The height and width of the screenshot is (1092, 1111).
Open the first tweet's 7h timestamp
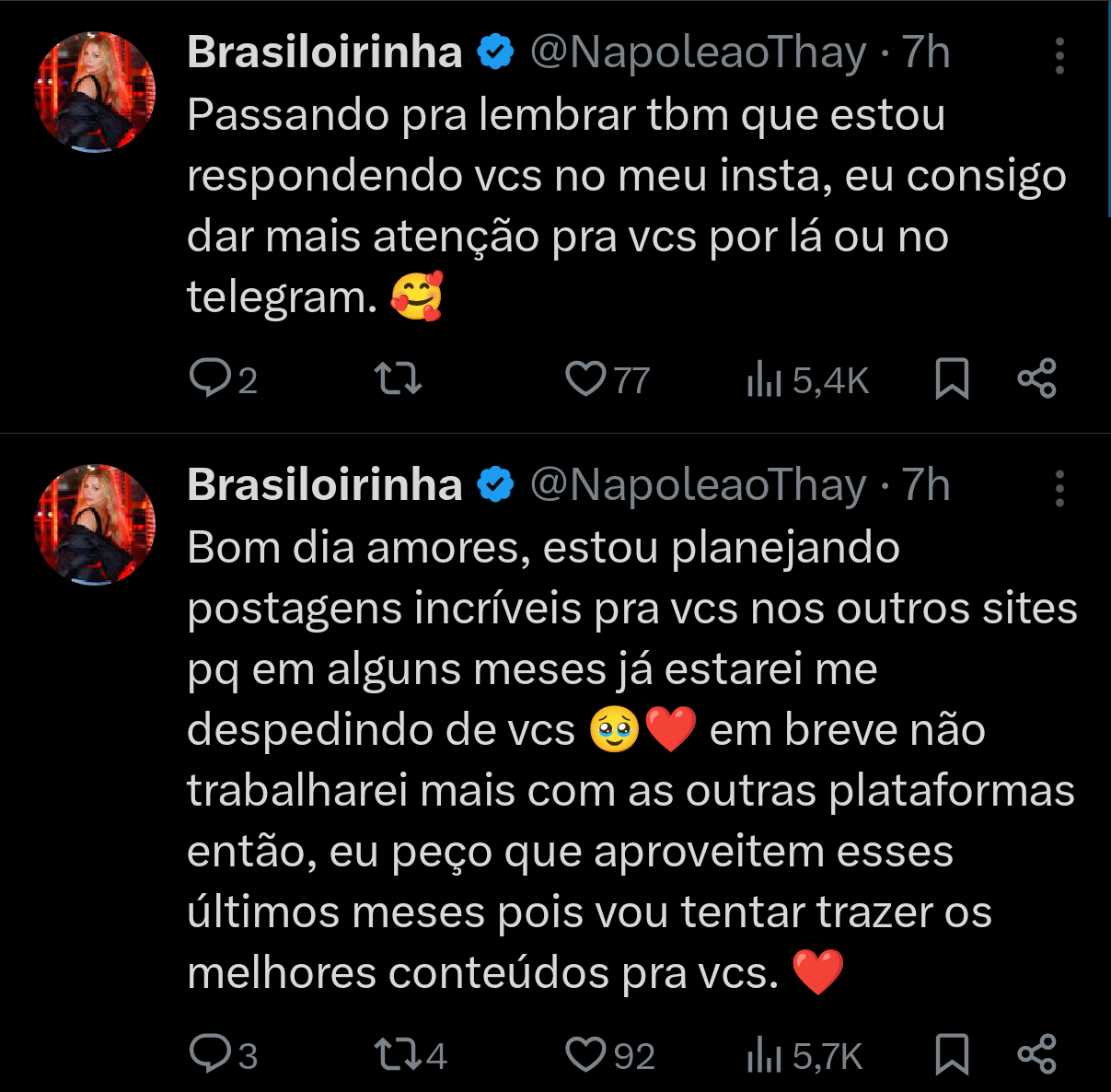pos(925,52)
